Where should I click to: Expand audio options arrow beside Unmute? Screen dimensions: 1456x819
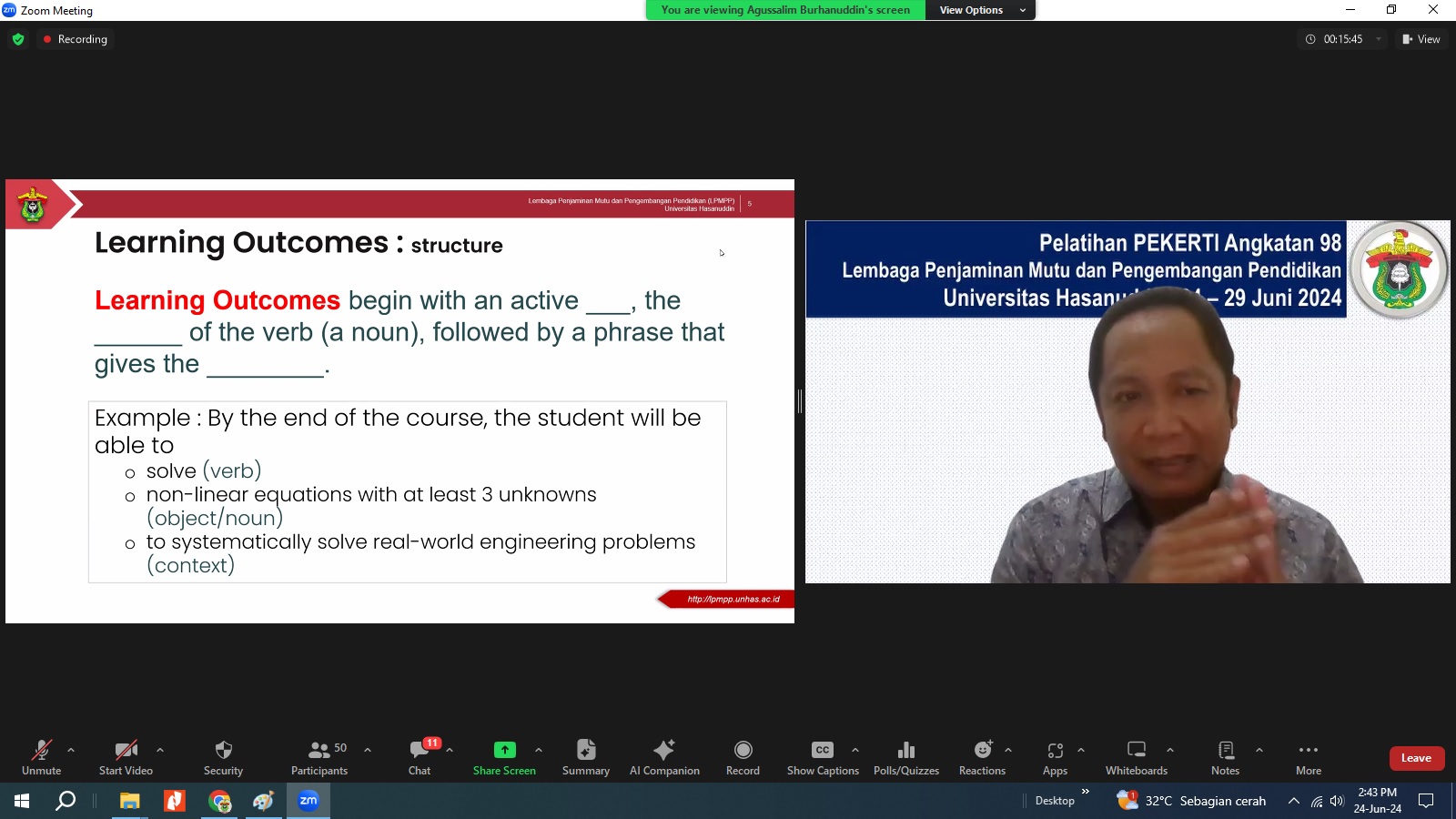(71, 750)
